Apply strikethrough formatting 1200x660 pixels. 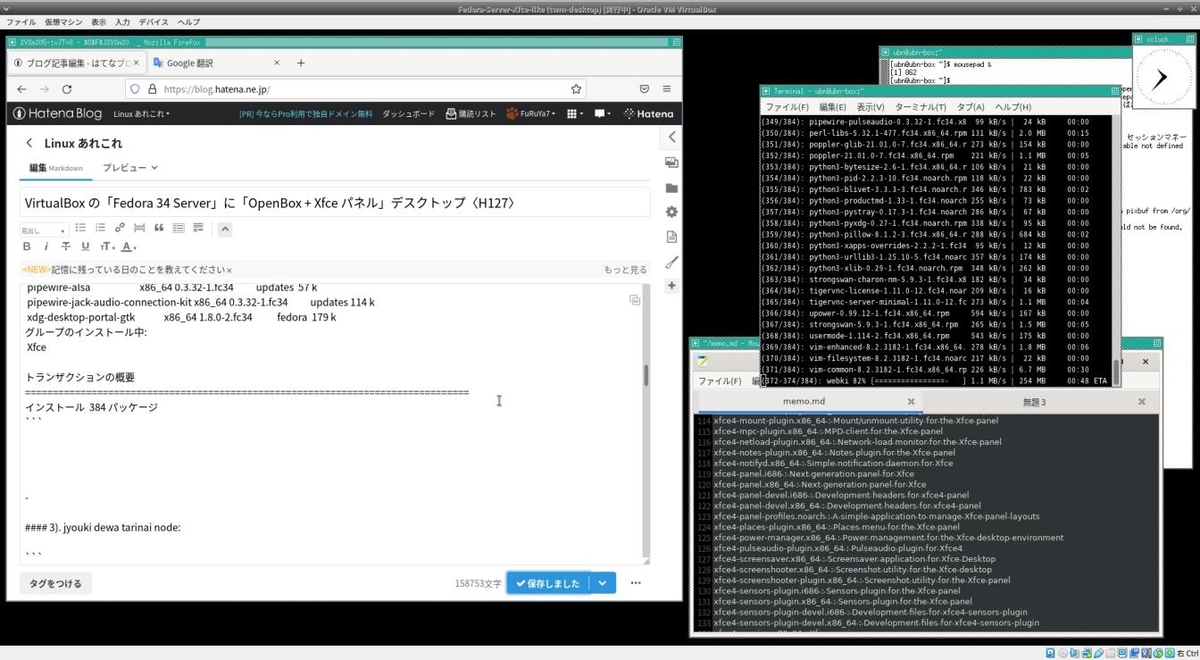point(66,247)
